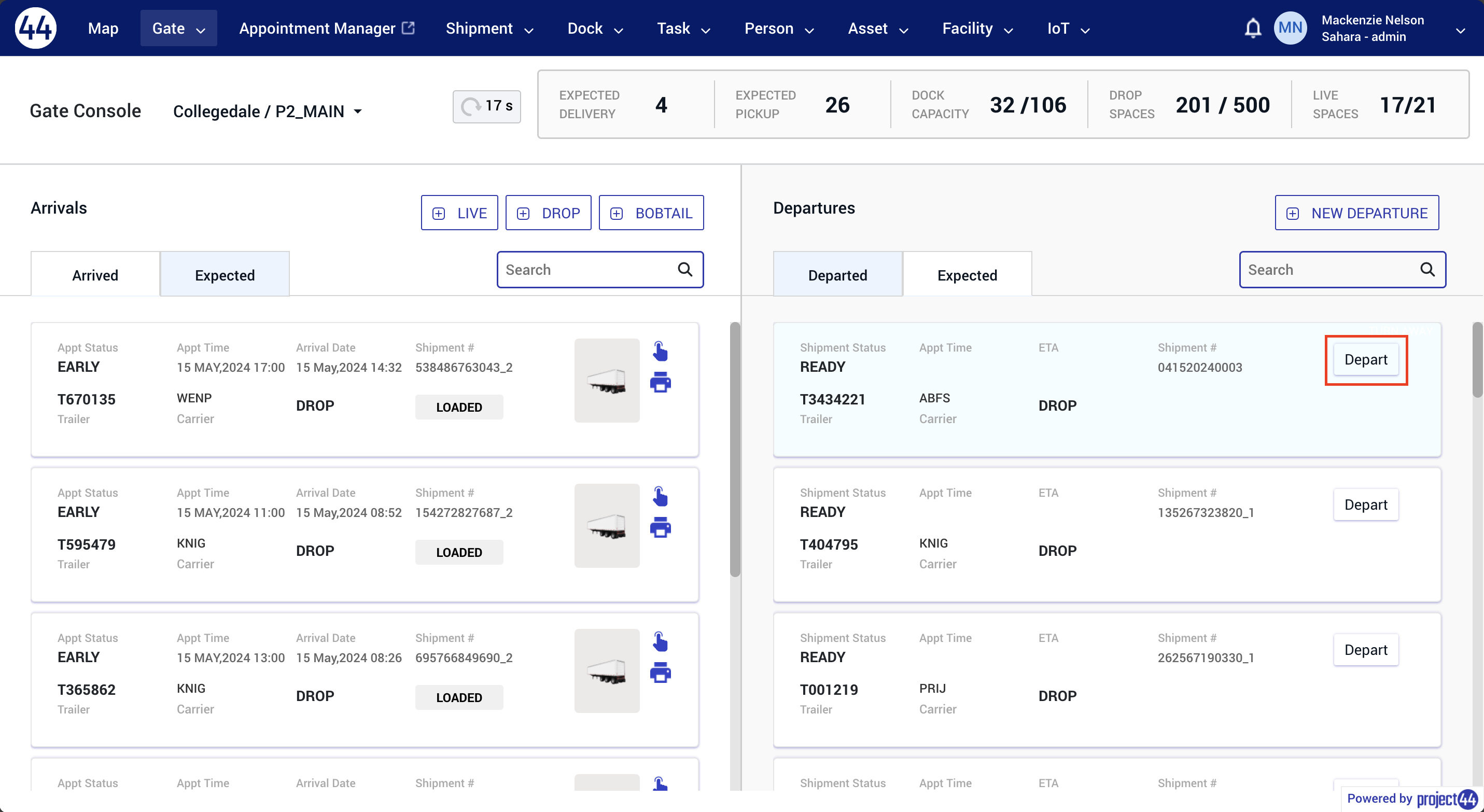Expand the Asset menu
This screenshot has height=812, width=1484.
[878, 28]
